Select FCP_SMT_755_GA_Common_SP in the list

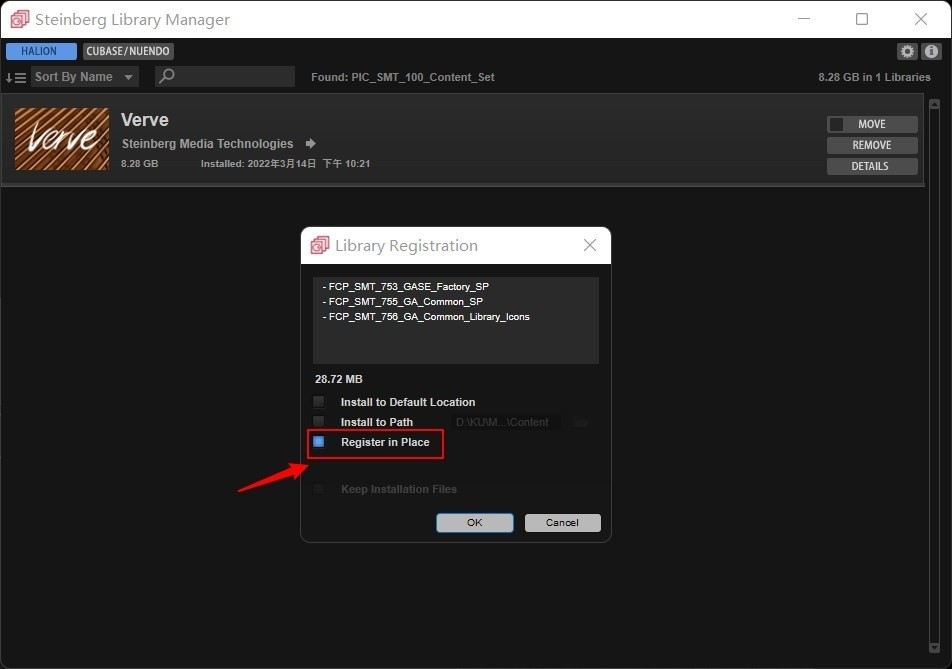point(403,302)
